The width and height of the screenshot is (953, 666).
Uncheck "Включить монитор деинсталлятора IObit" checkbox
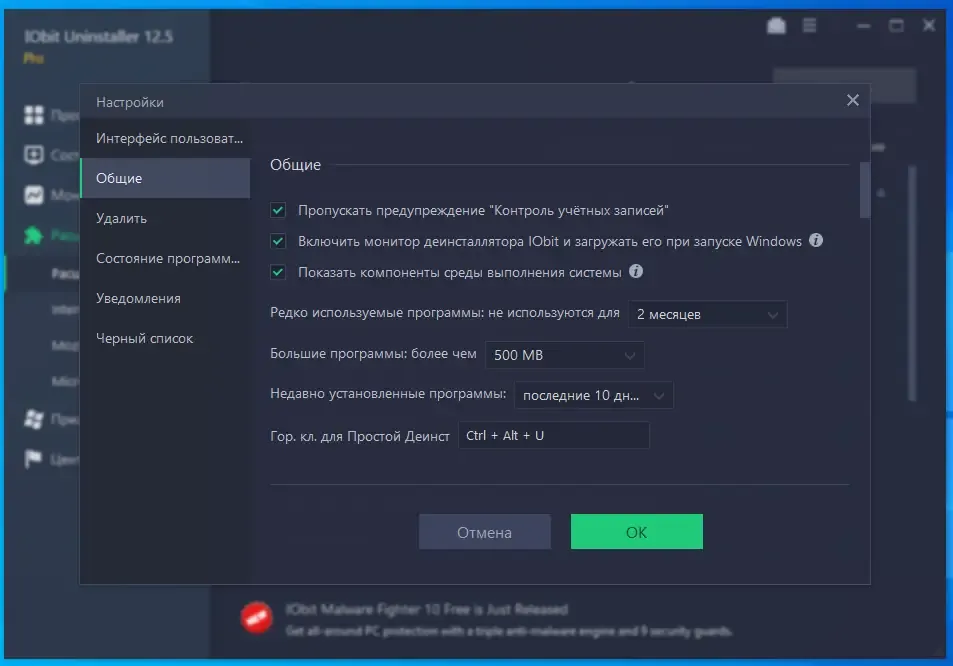point(278,241)
